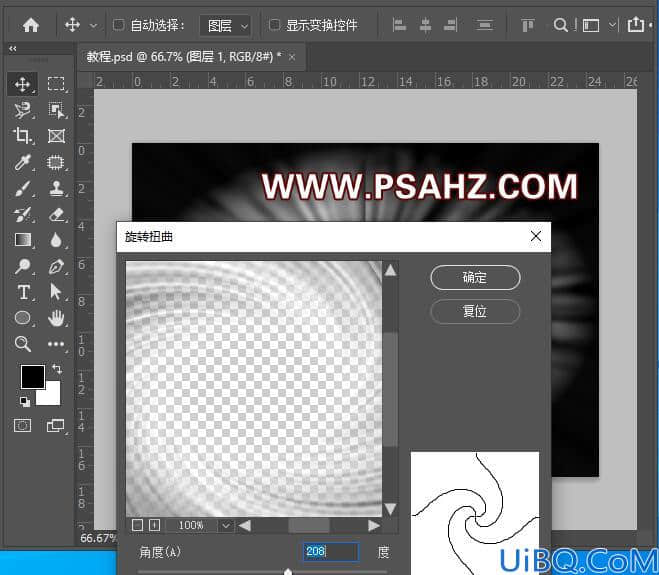This screenshot has width=659, height=575.
Task: Enable the 自动选择 checkbox
Action: [x=119, y=25]
